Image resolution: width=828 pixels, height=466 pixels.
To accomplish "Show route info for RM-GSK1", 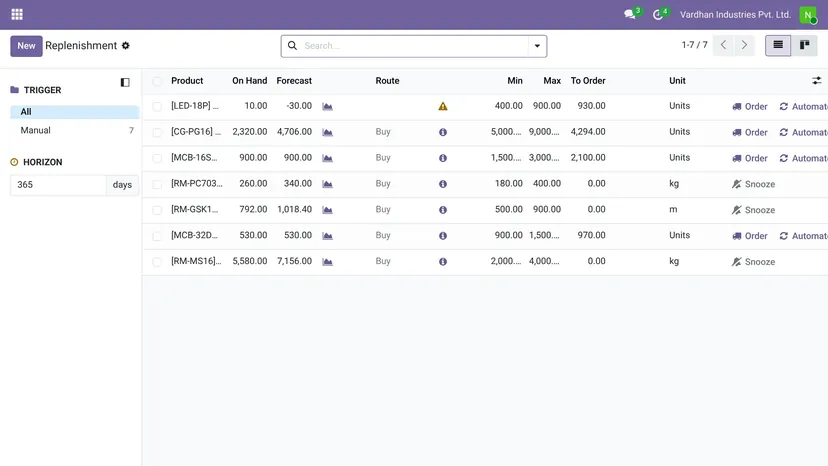I will point(443,210).
